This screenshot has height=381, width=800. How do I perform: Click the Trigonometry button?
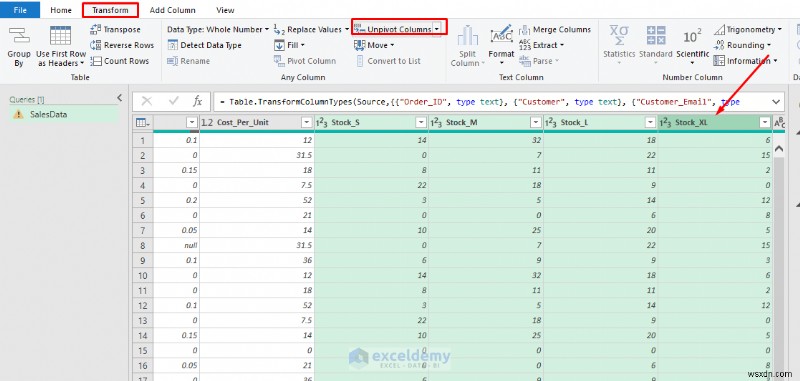[748, 30]
